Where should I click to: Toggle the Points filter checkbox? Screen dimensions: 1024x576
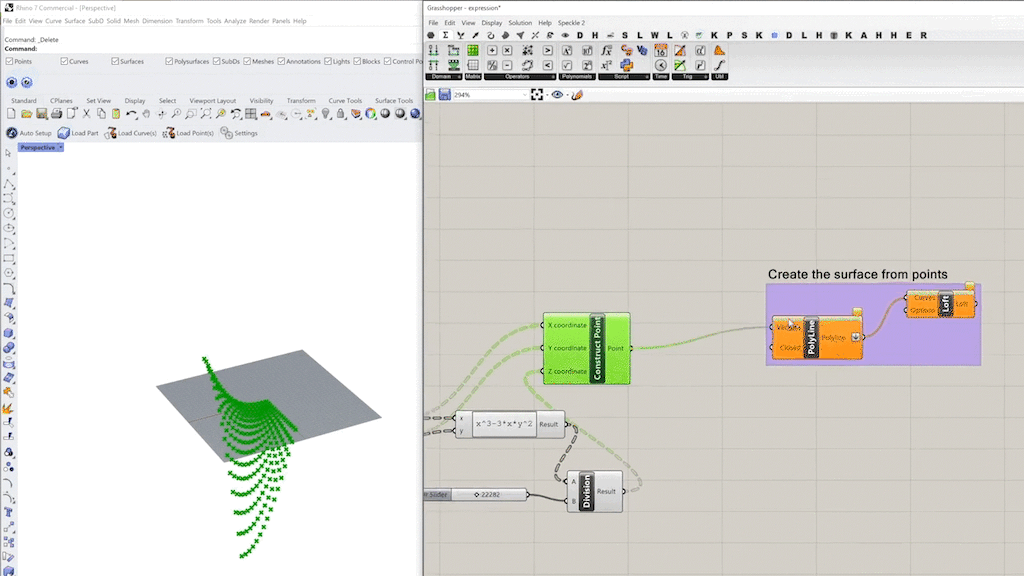pos(9,61)
